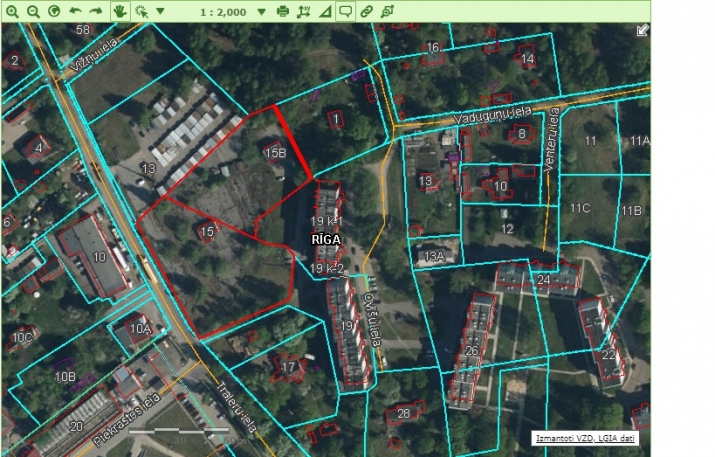Select the measure distance tool

324,11
